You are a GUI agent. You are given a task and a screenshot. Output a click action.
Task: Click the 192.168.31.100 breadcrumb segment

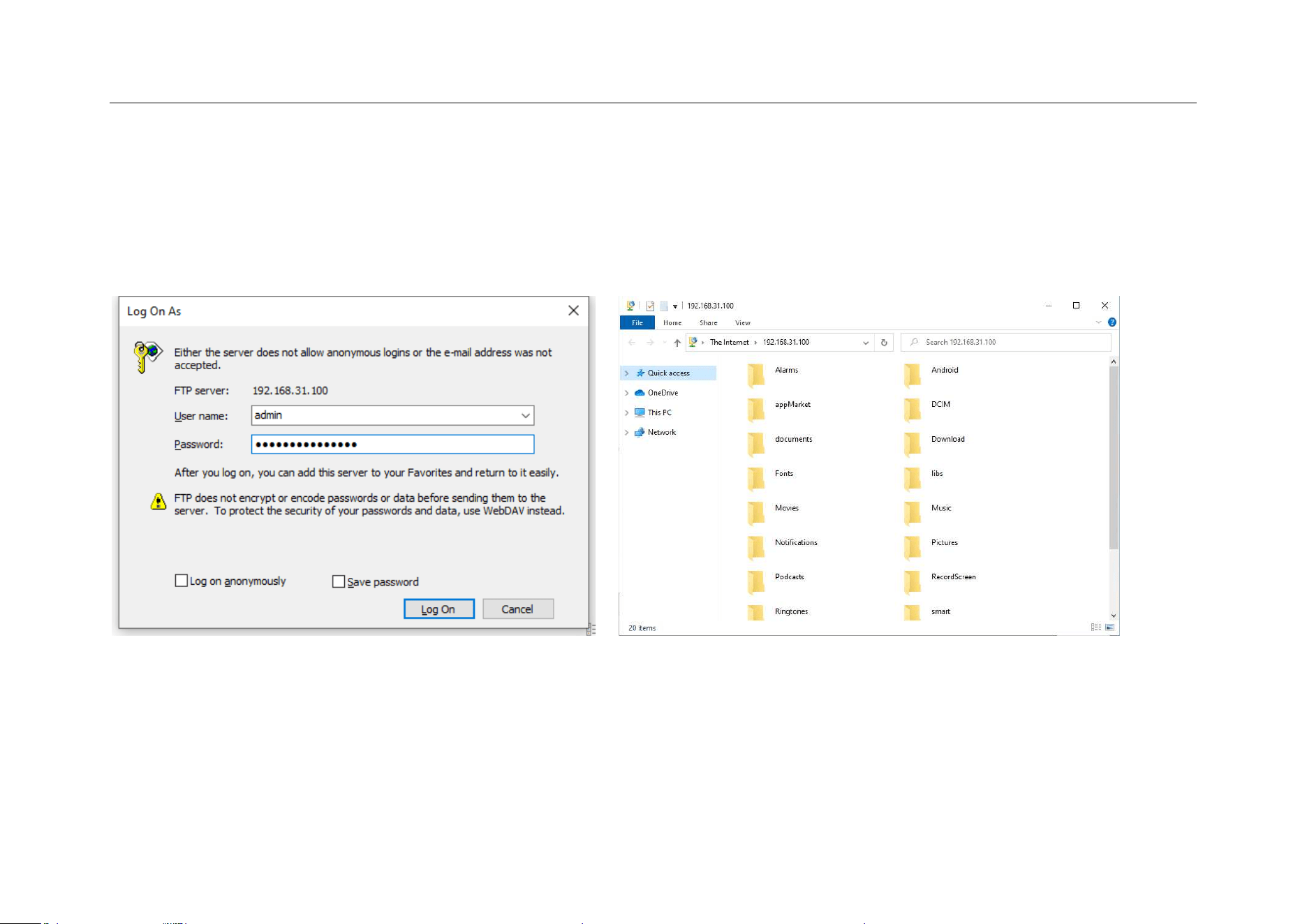coord(786,343)
